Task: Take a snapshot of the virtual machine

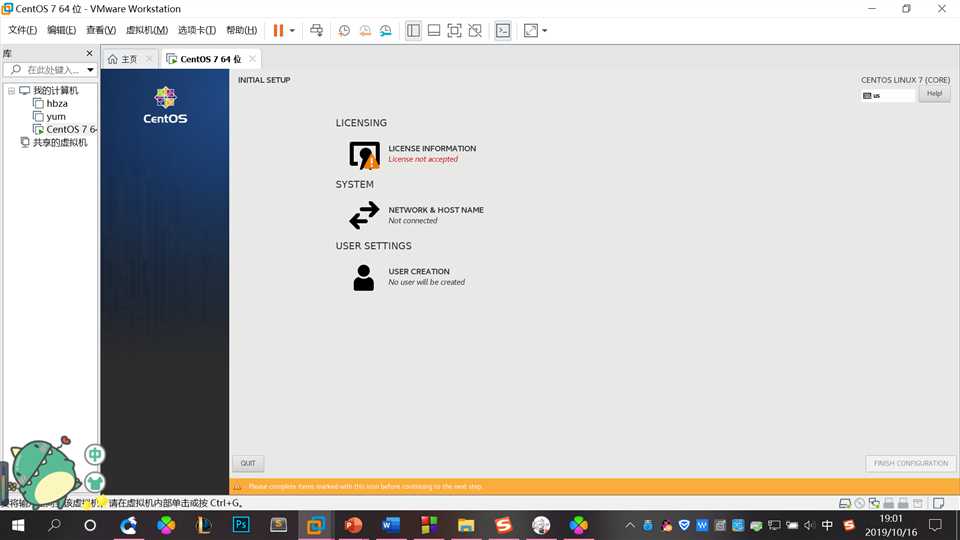Action: (x=344, y=31)
